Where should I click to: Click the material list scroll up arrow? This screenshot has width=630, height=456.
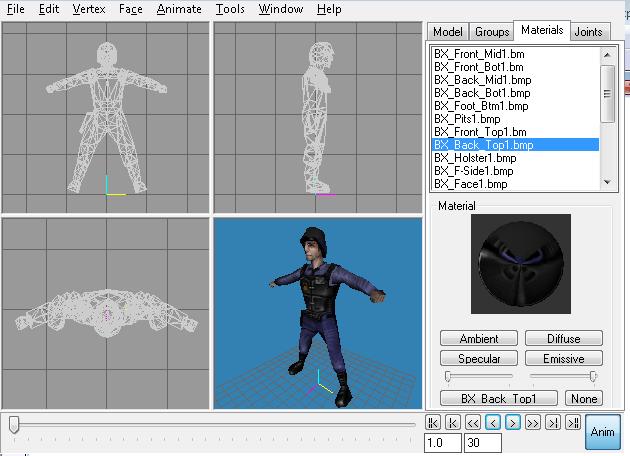point(607,55)
